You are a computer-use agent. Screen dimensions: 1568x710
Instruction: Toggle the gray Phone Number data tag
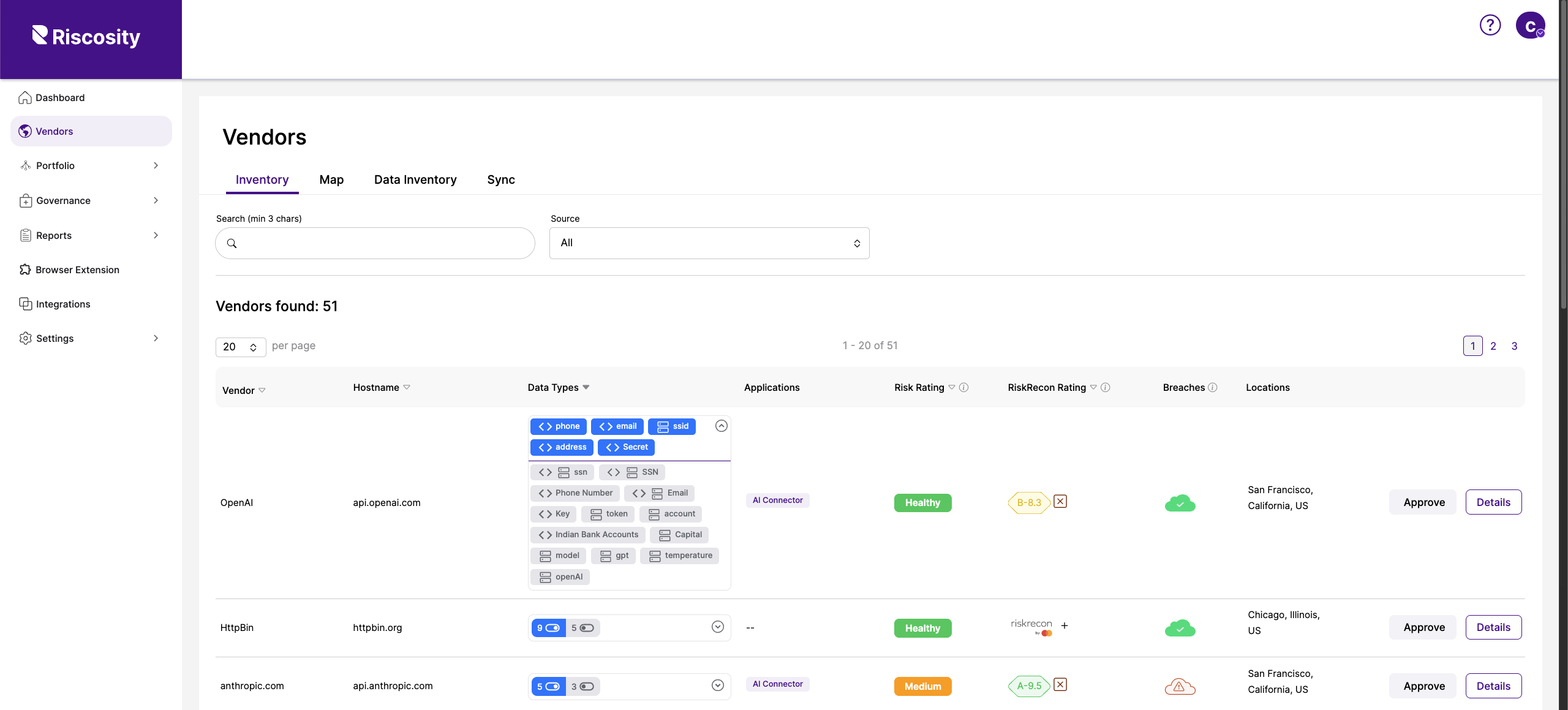575,493
